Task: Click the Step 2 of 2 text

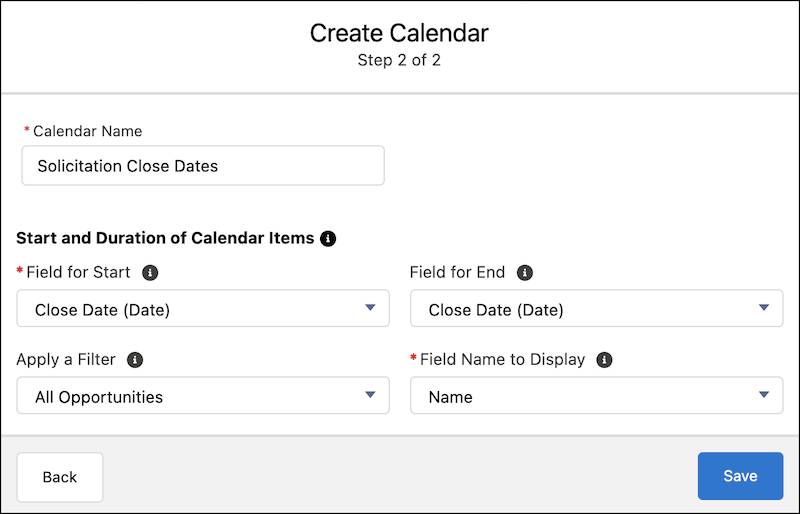Action: point(399,60)
